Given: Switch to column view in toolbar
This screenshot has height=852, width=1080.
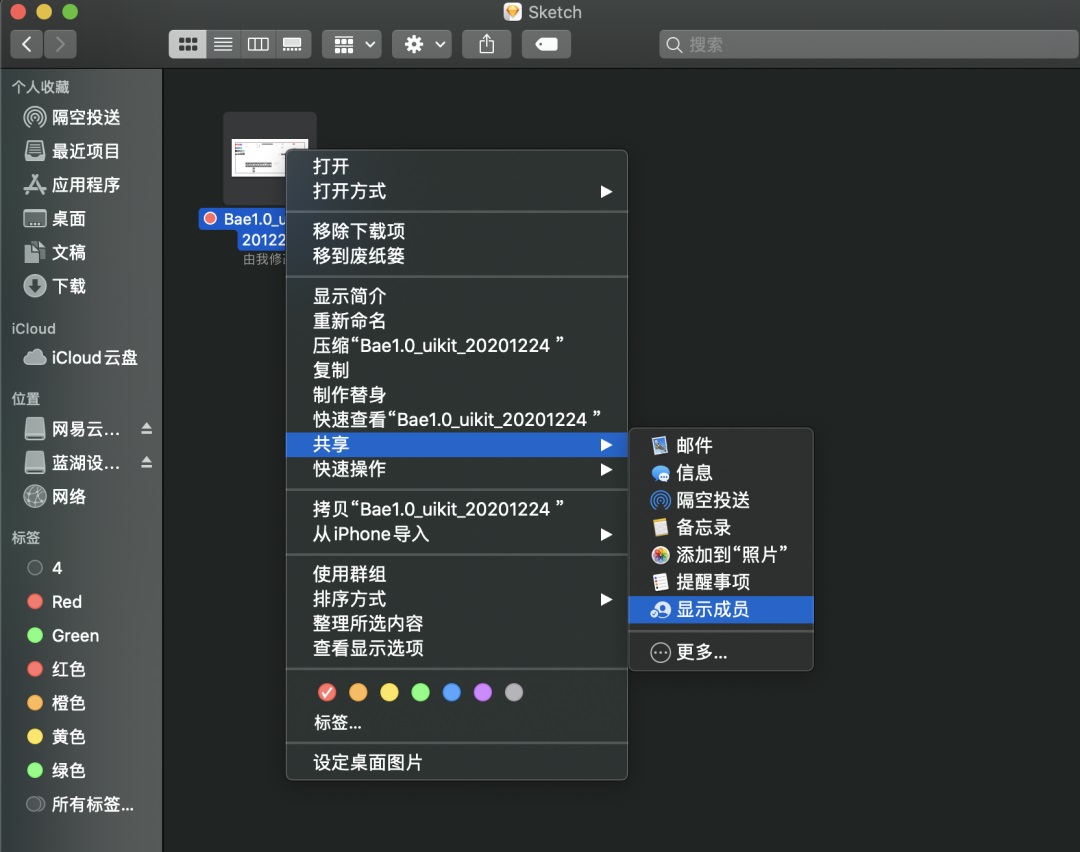Looking at the screenshot, I should 258,45.
